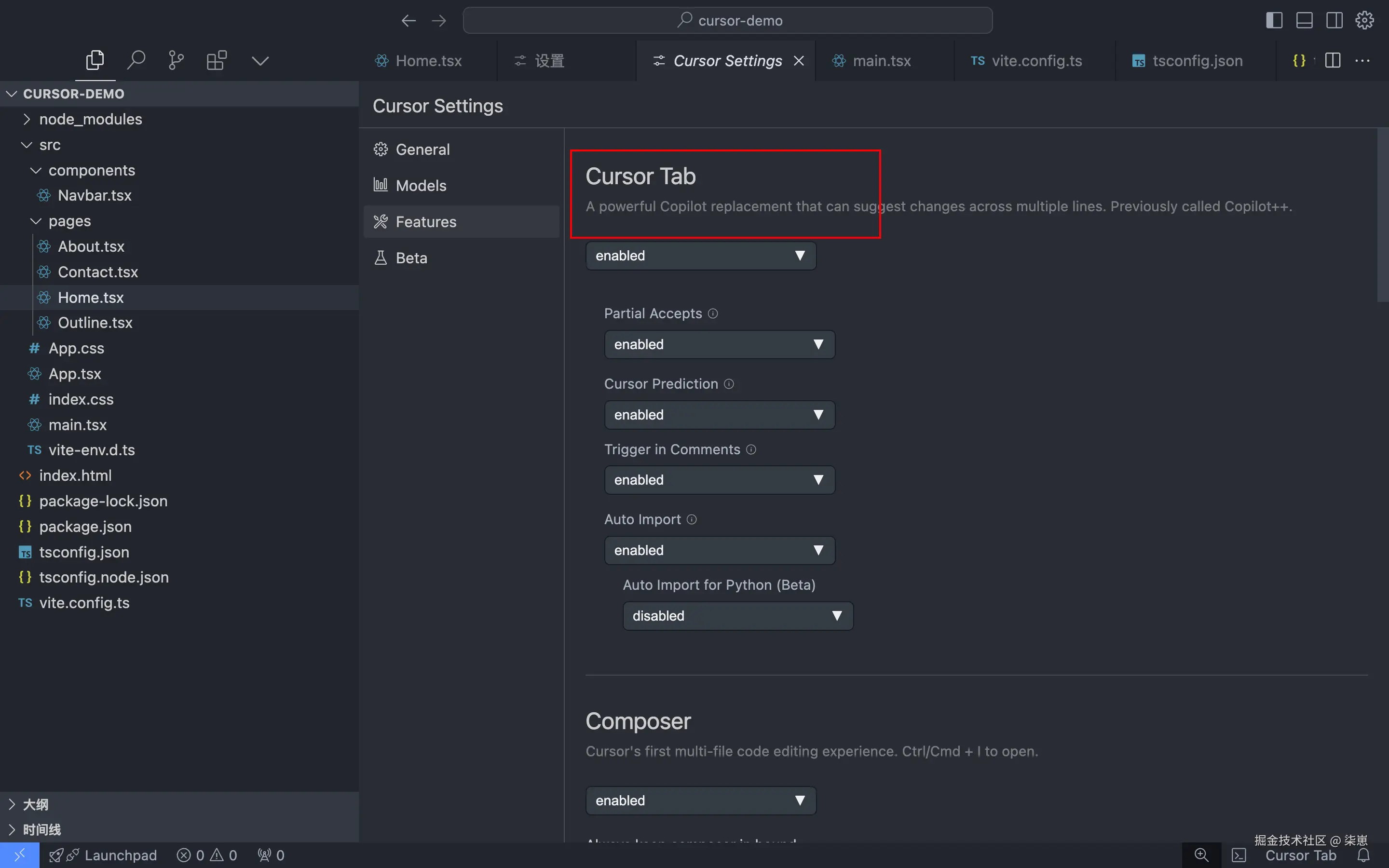Open the Extensions view icon
This screenshot has width=1389, height=868.
click(x=217, y=60)
